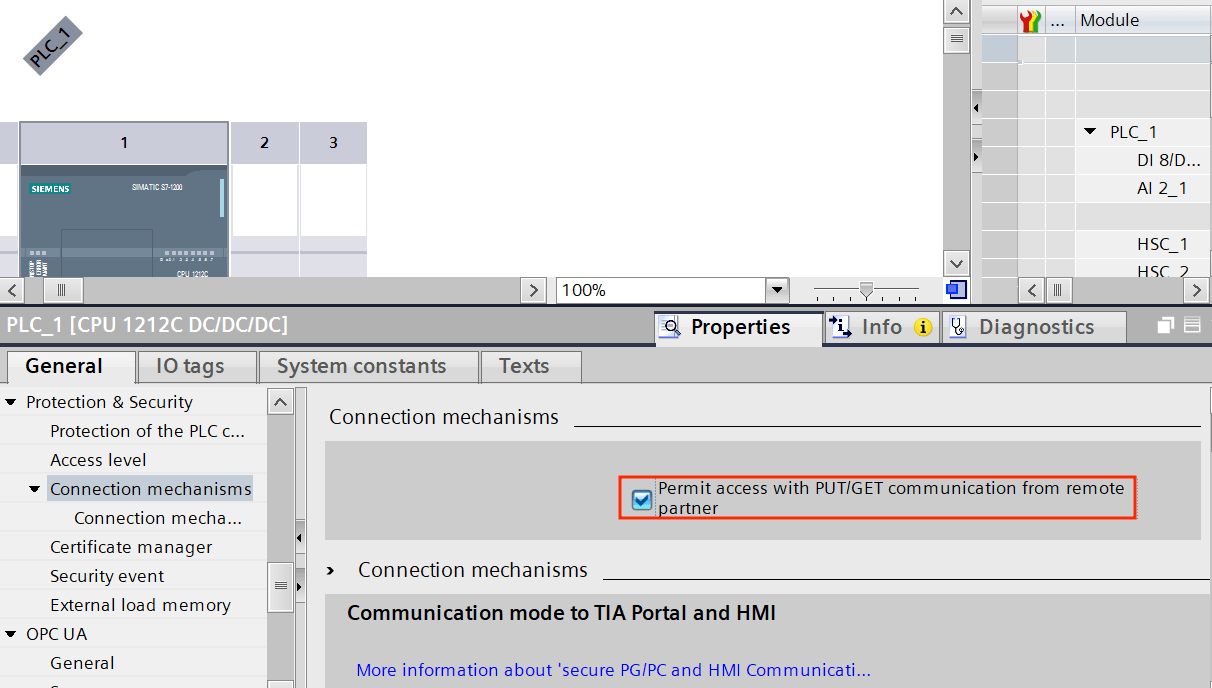Disable PUT/GET communication access checkbox

coord(641,499)
